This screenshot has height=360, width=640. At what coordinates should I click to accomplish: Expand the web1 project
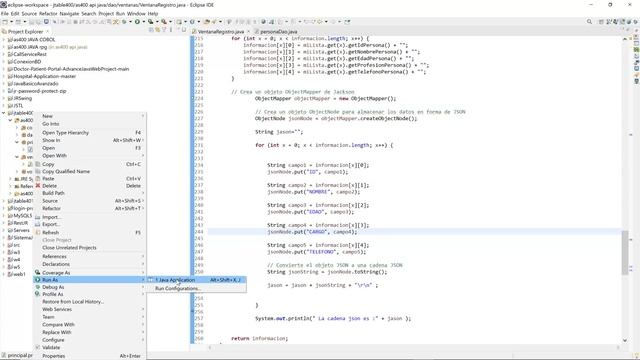pyautogui.click(x=4, y=274)
